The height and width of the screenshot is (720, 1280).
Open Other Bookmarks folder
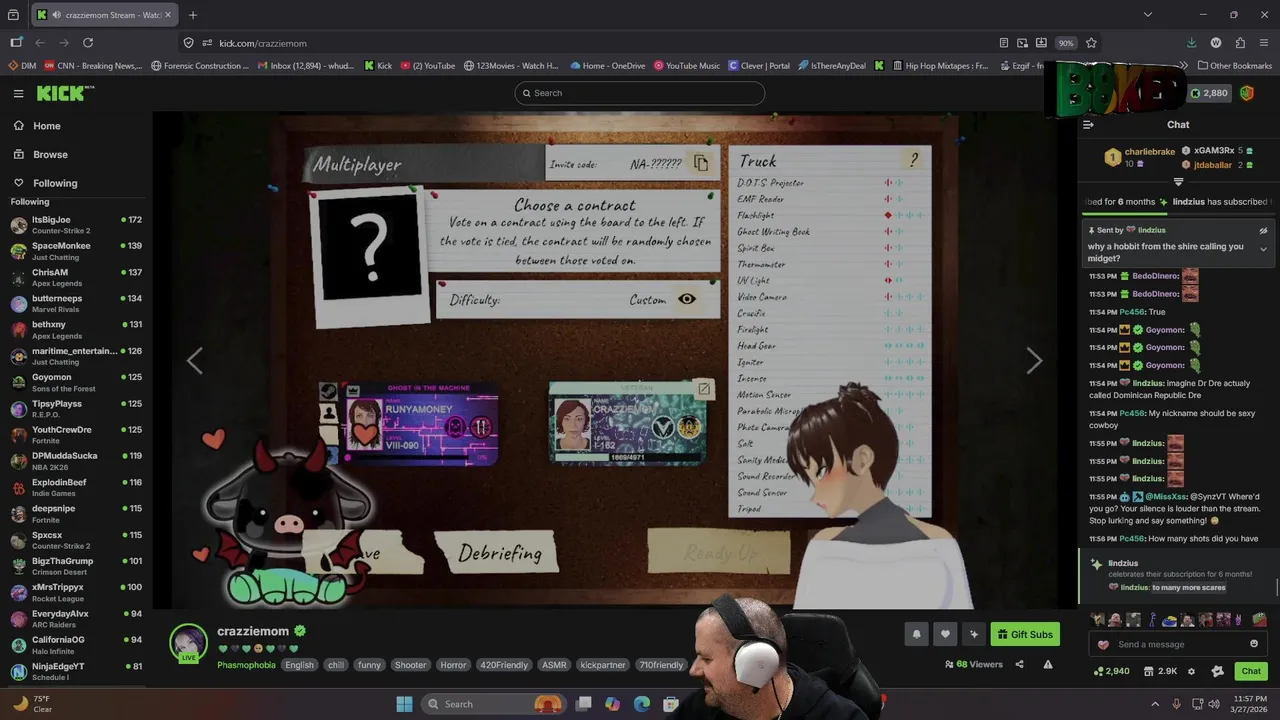point(1235,66)
